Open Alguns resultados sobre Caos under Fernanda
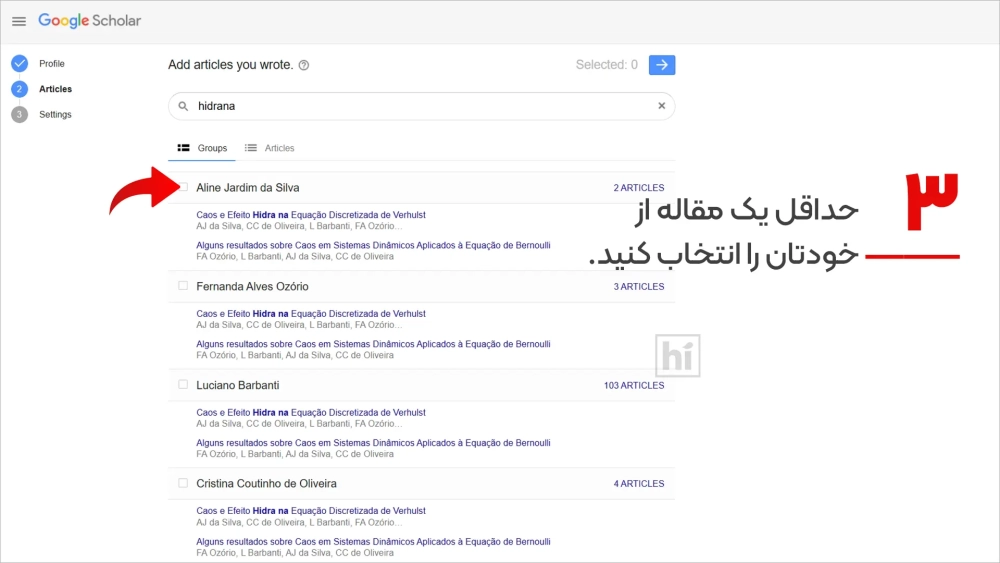1000x563 pixels. tap(373, 344)
